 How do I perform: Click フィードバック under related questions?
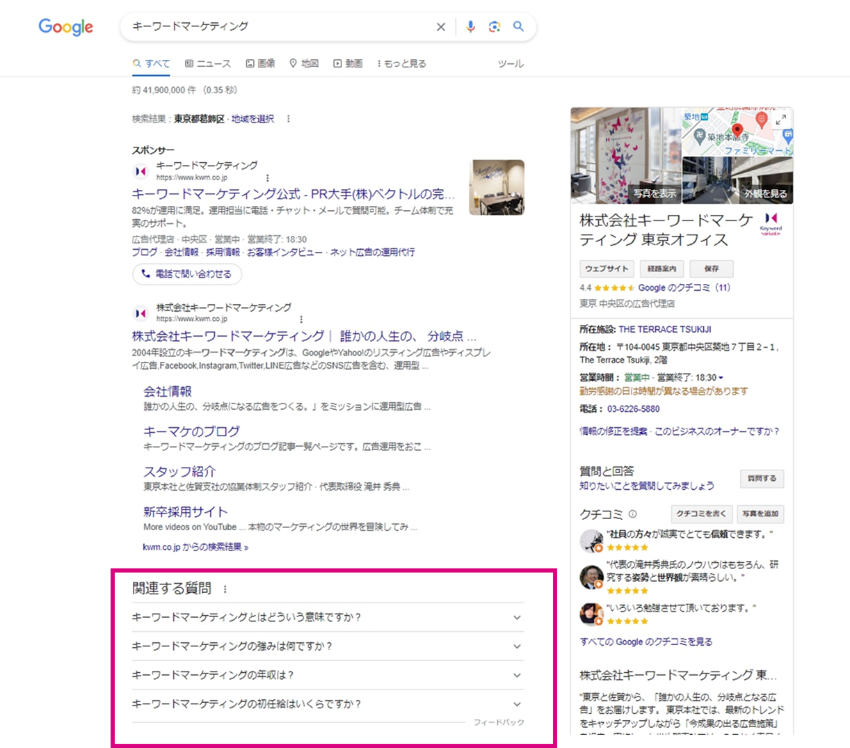(499, 723)
